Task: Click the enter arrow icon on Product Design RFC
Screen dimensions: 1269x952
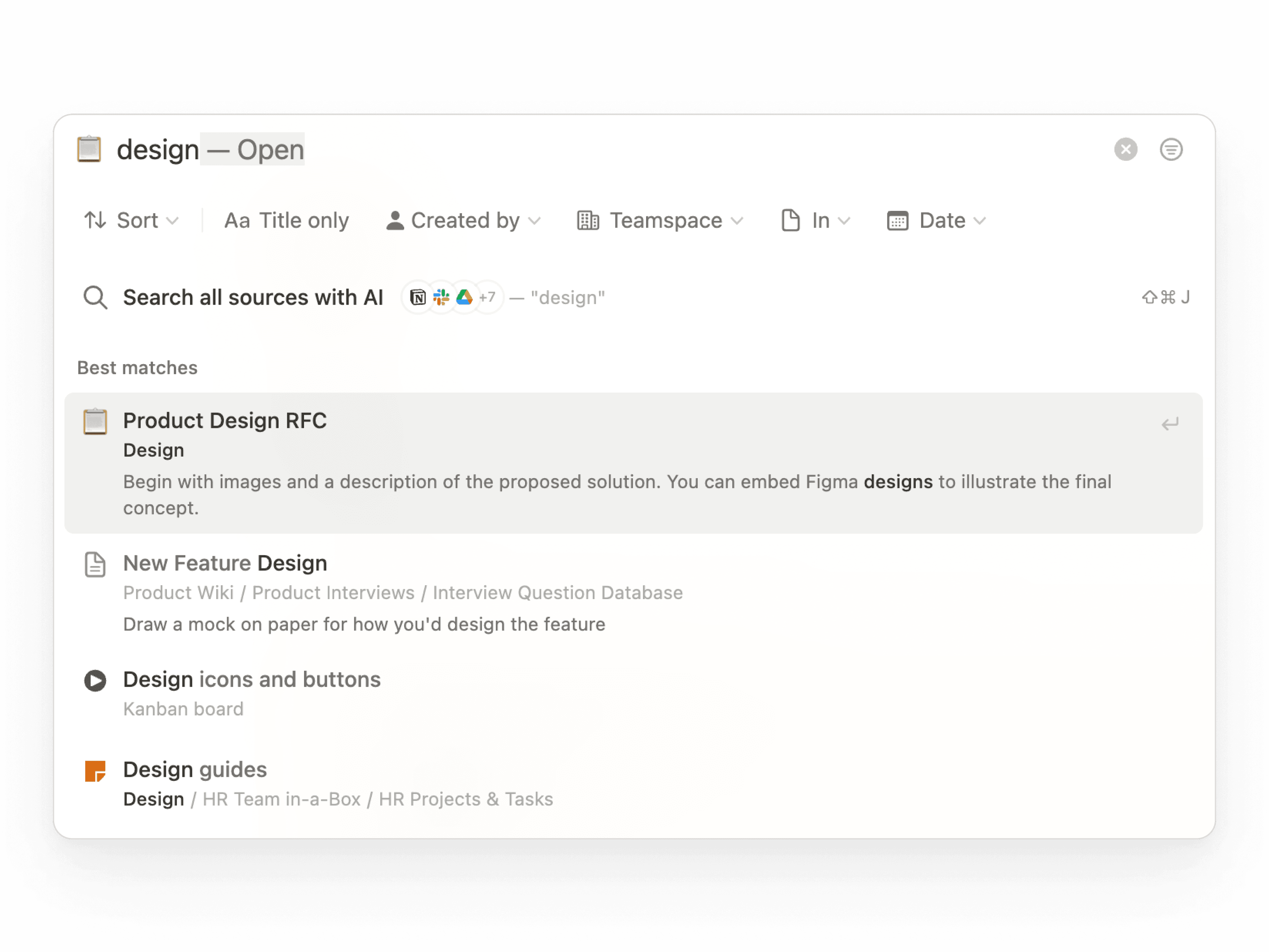Action: point(1170,424)
